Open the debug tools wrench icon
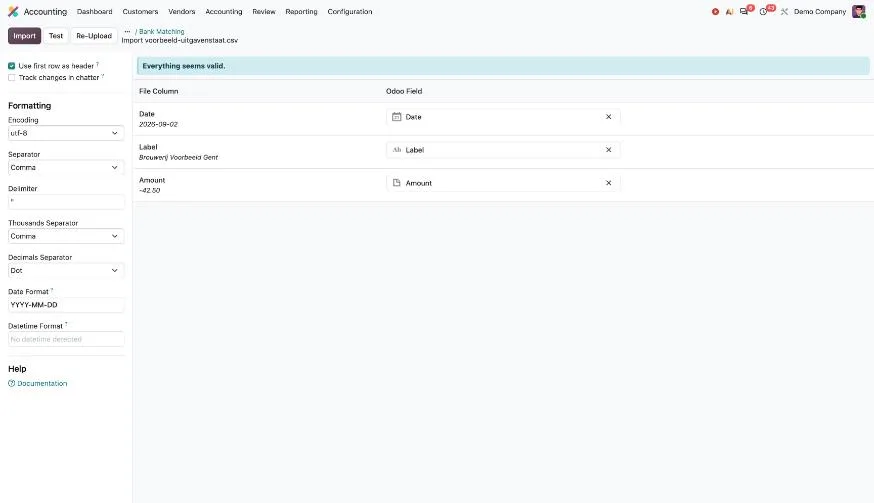Screen dimensions: 874x503 [x=784, y=12]
